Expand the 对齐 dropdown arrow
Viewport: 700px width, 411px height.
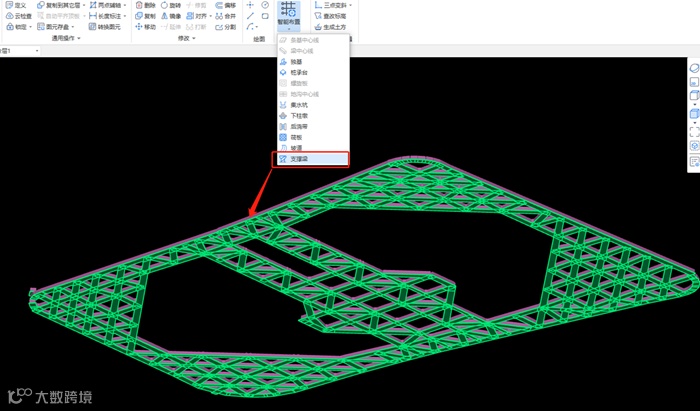(x=210, y=17)
